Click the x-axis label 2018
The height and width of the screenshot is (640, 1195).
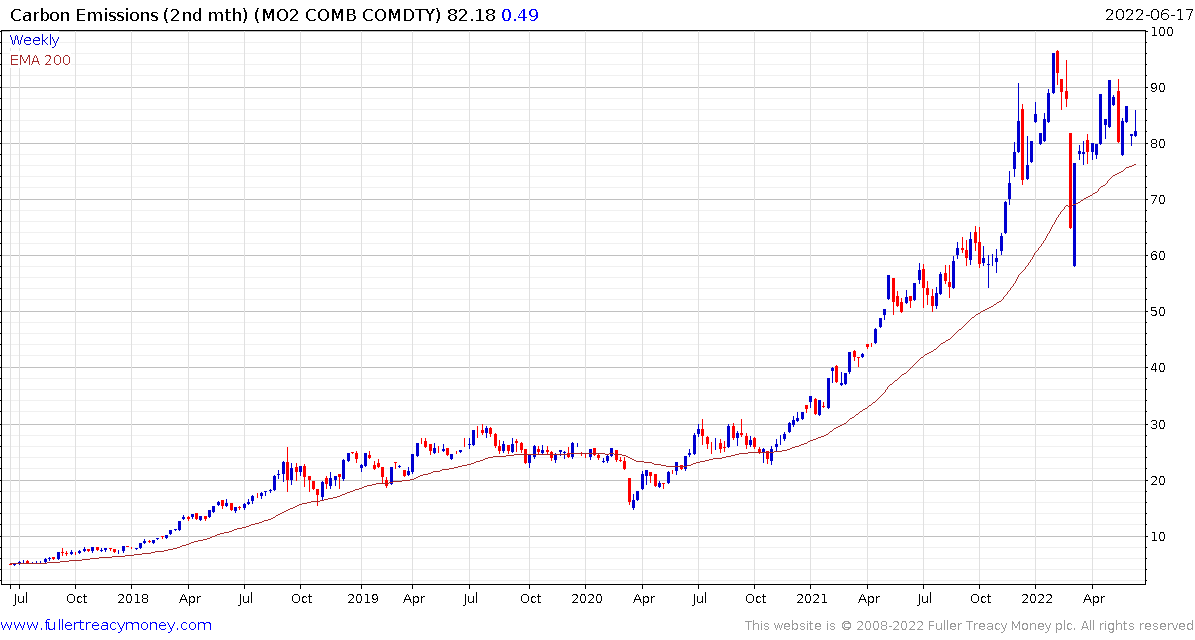pos(133,598)
